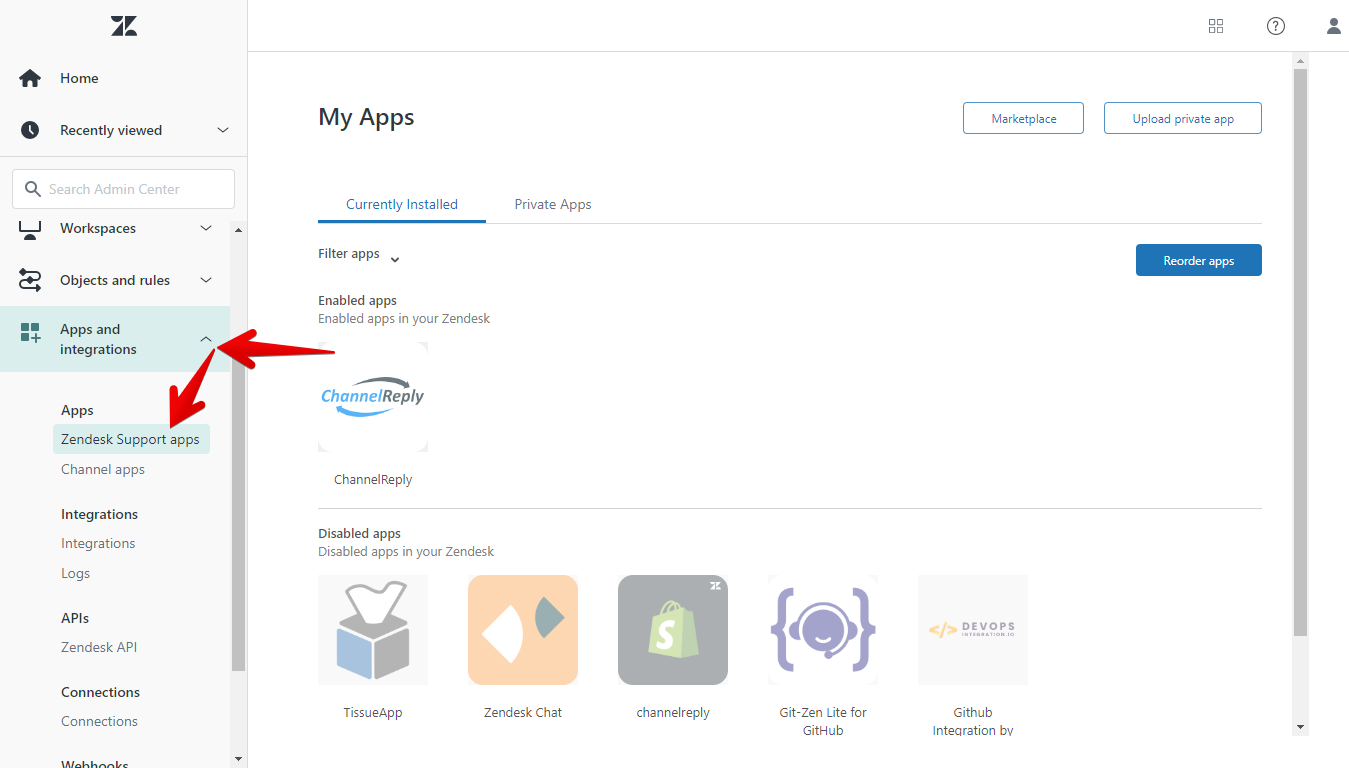Open Connections link under Connections heading
Image resolution: width=1349 pixels, height=768 pixels.
[x=99, y=721]
